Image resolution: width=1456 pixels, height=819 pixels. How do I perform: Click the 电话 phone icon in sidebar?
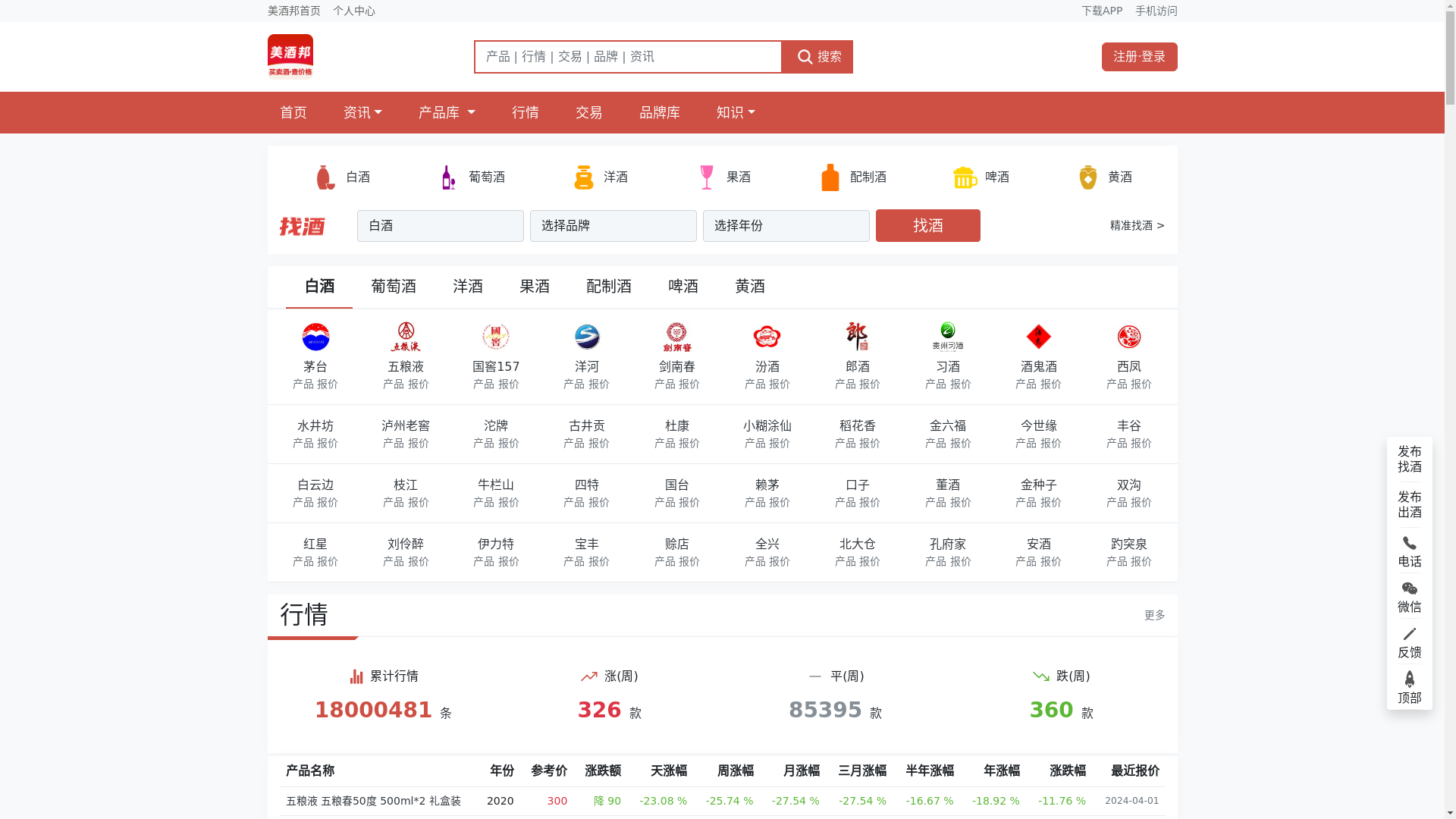click(x=1409, y=543)
